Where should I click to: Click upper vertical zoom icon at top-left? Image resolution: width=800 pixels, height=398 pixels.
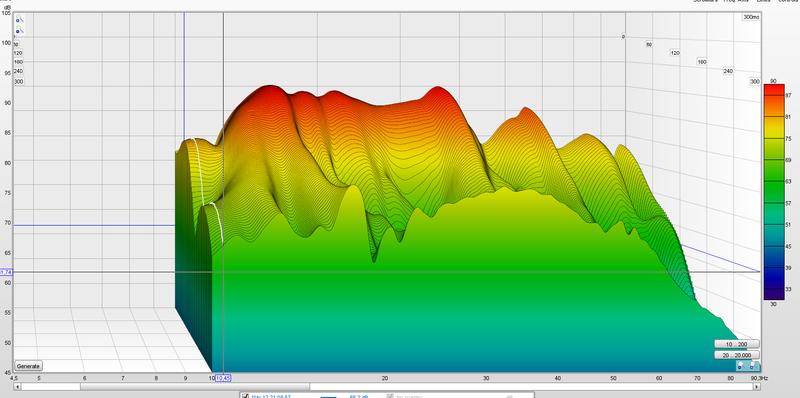pyautogui.click(x=19, y=20)
